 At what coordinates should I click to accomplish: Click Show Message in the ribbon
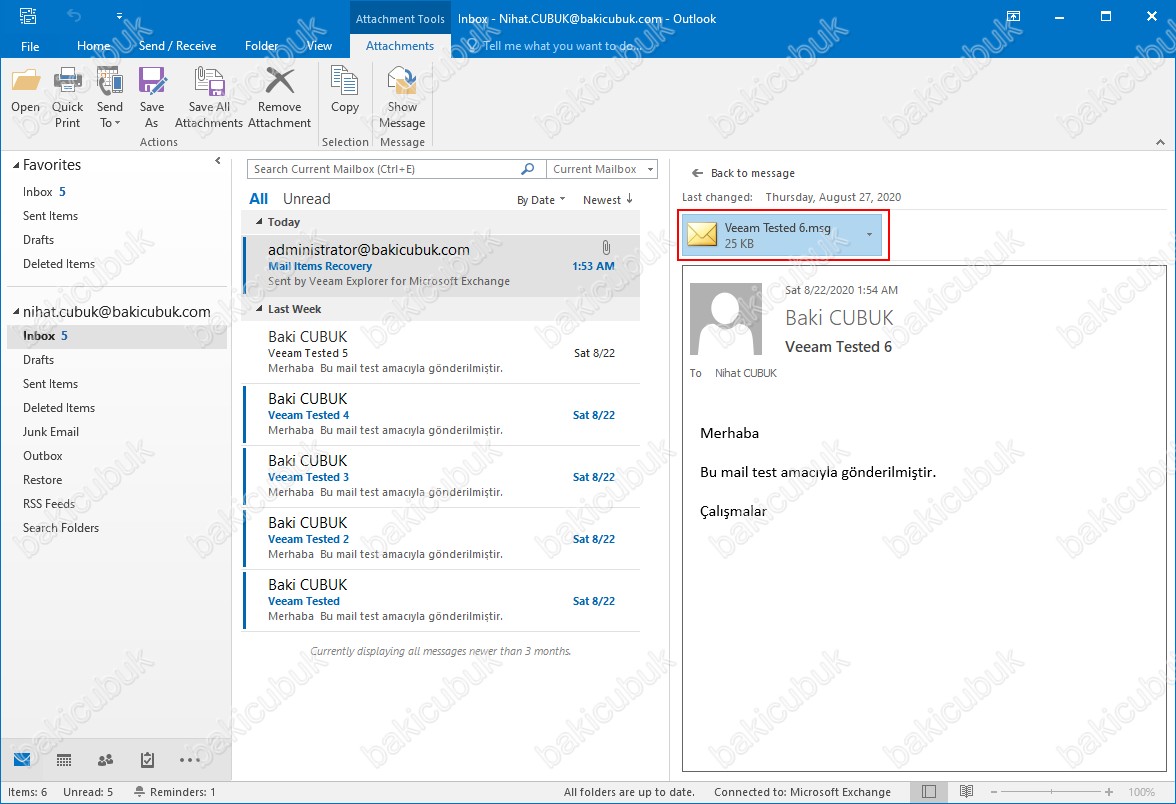tap(402, 98)
